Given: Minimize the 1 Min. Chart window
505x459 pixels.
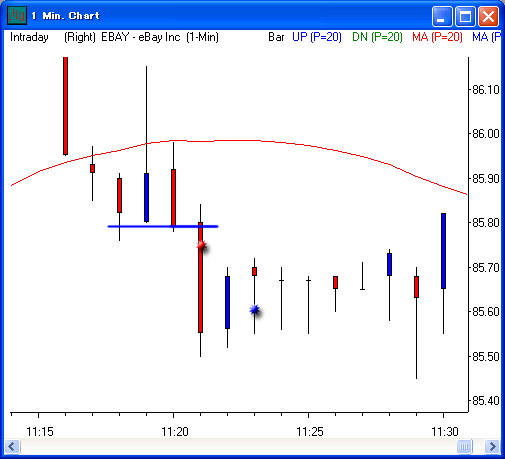Looking at the screenshot, I should 442,16.
